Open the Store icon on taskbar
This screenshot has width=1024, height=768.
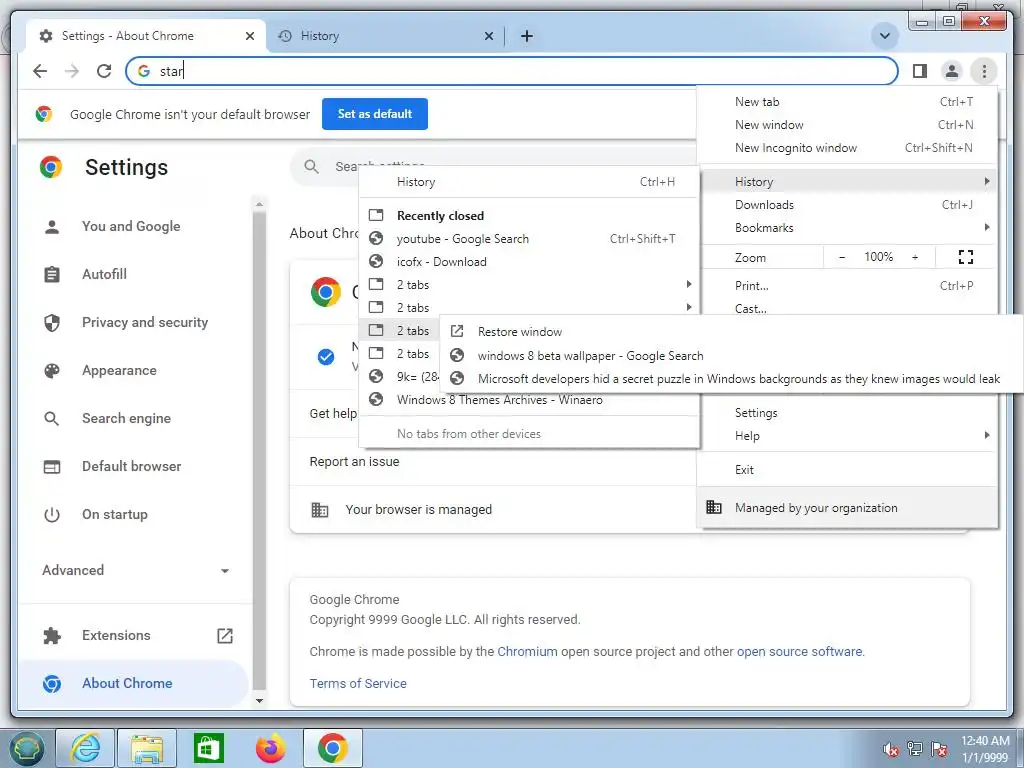click(208, 748)
